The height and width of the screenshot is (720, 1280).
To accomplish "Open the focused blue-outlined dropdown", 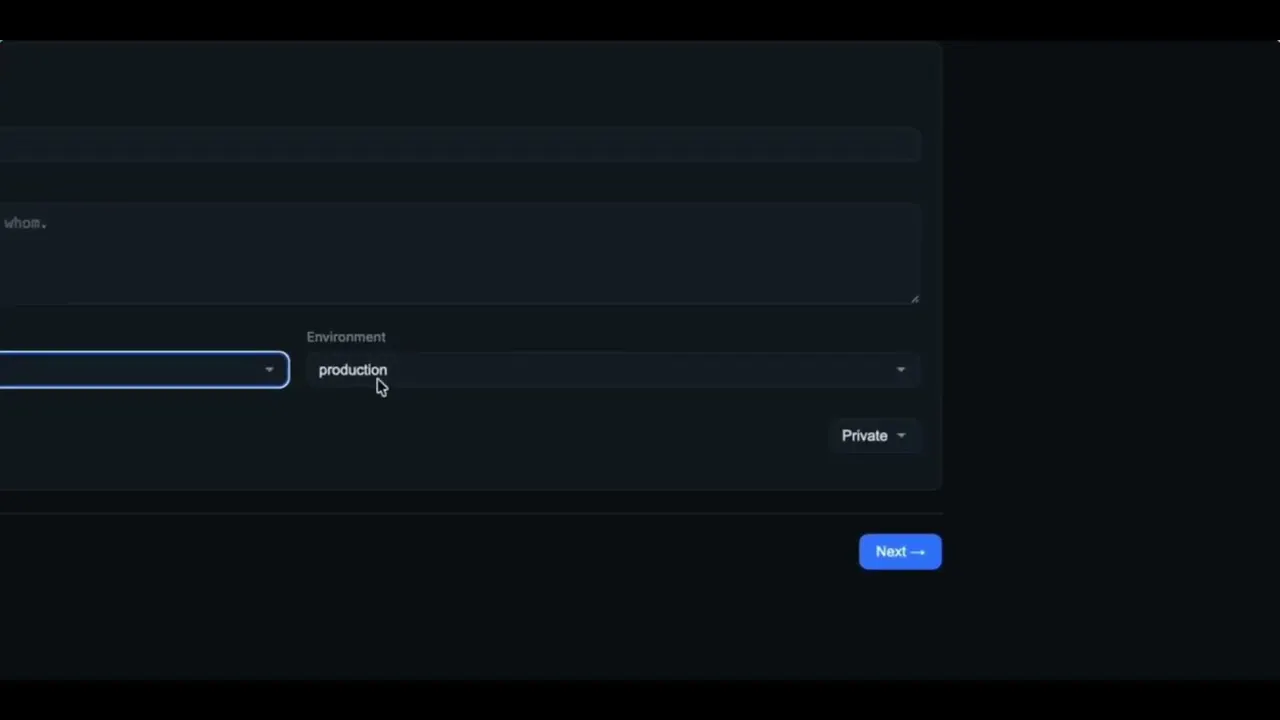I will pos(144,370).
